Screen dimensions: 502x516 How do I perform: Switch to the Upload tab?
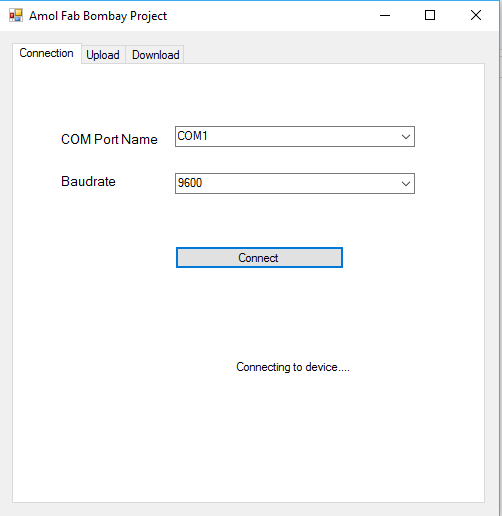point(103,55)
